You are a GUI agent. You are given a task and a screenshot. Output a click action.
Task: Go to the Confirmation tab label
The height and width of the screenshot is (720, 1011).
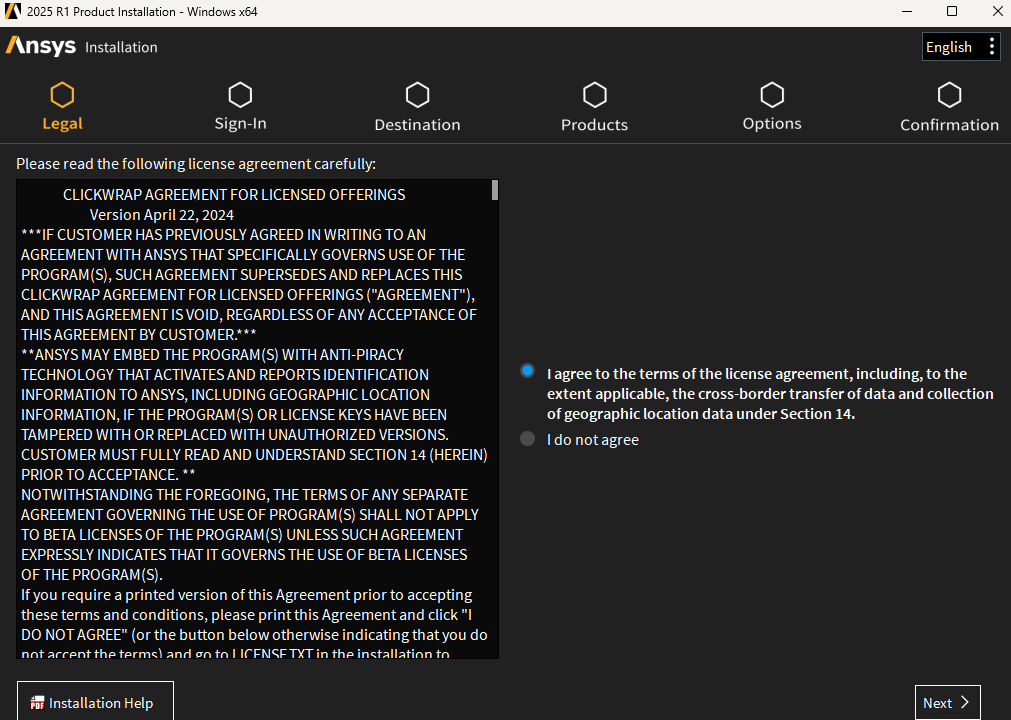tap(949, 124)
